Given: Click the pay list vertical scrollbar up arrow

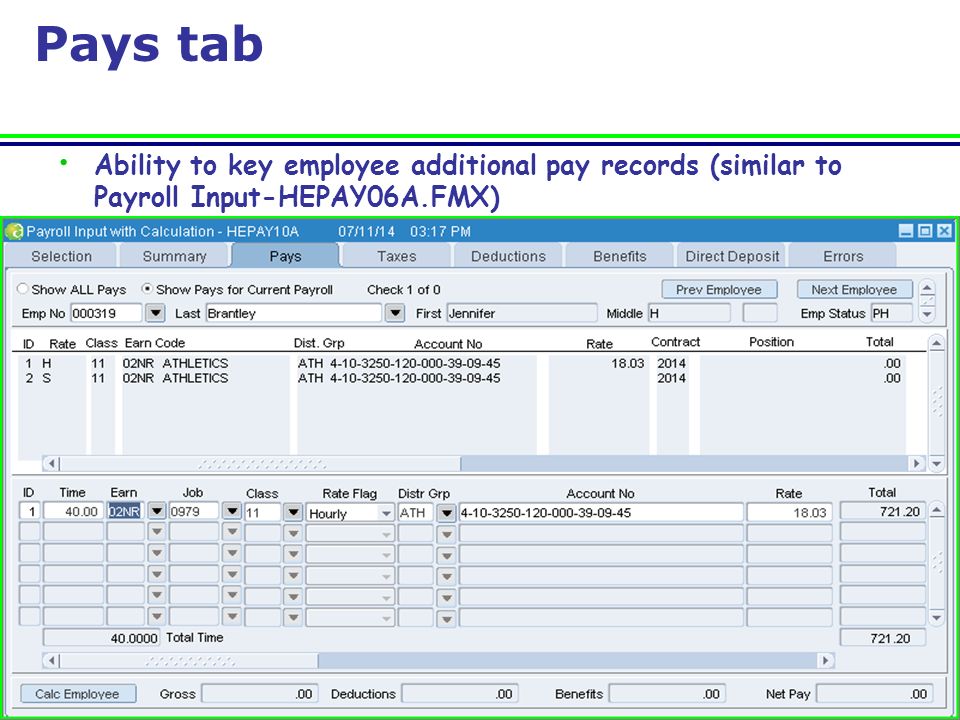Looking at the screenshot, I should 937,343.
